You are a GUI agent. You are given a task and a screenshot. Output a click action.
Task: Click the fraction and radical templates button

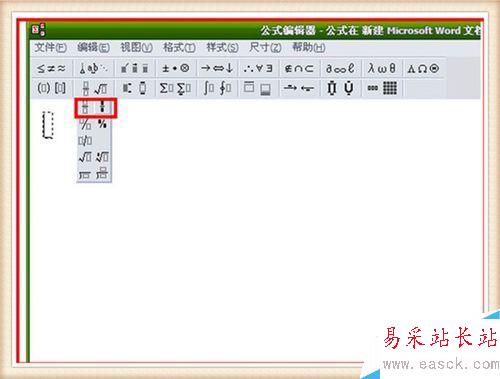[94, 88]
